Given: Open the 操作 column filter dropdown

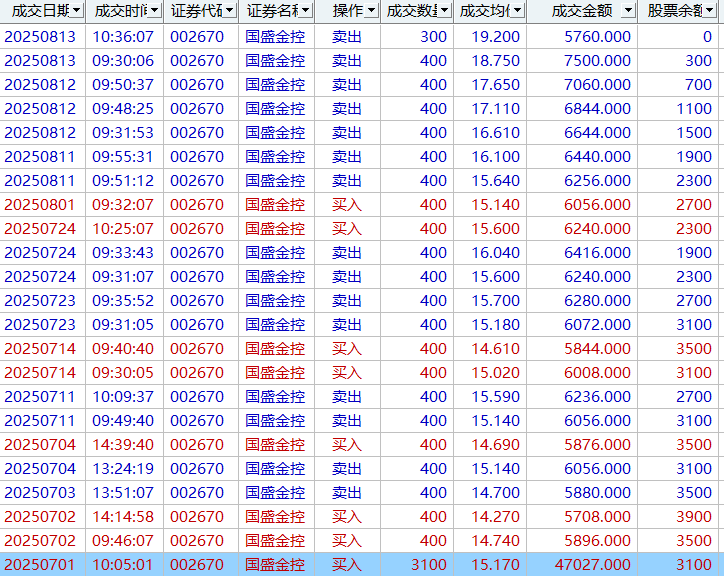Looking at the screenshot, I should pyautogui.click(x=371, y=10).
